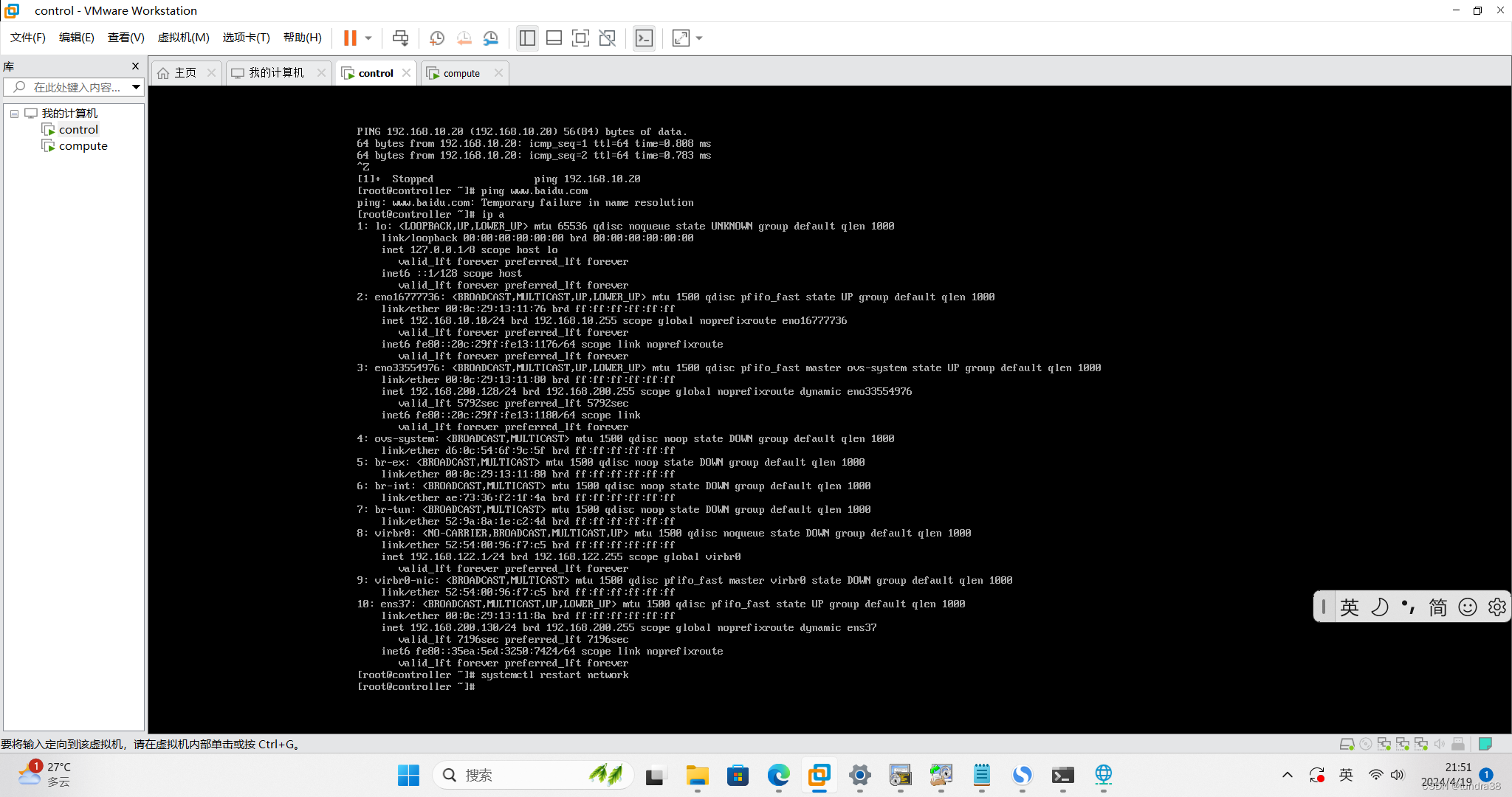Open IME emoji panel smiley icon

click(x=1468, y=607)
